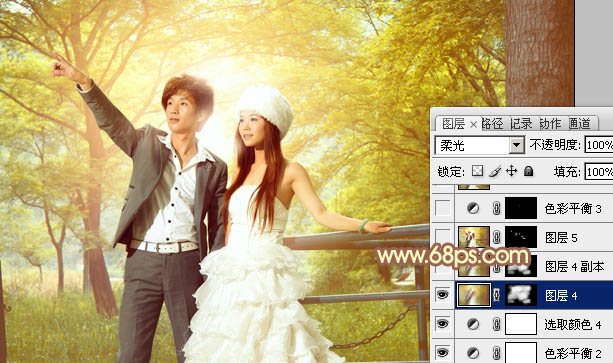This screenshot has width=613, height=363.
Task: Hide the 图层 4 layer
Action: click(443, 295)
